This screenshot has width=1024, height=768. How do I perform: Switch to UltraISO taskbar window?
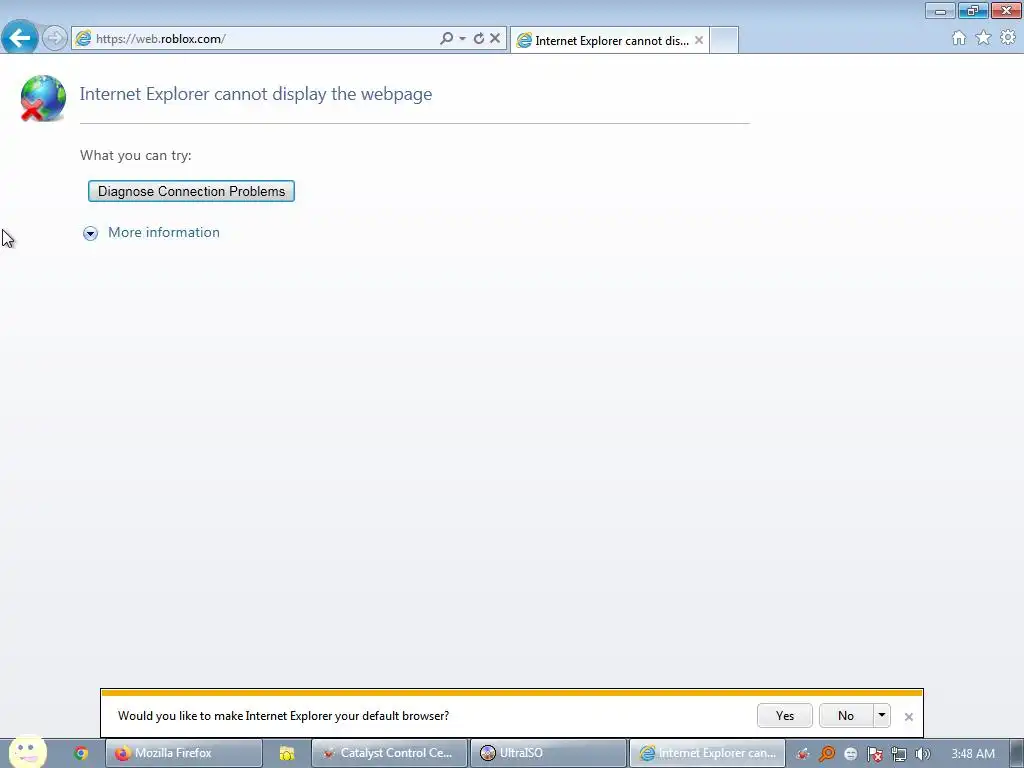(x=549, y=753)
